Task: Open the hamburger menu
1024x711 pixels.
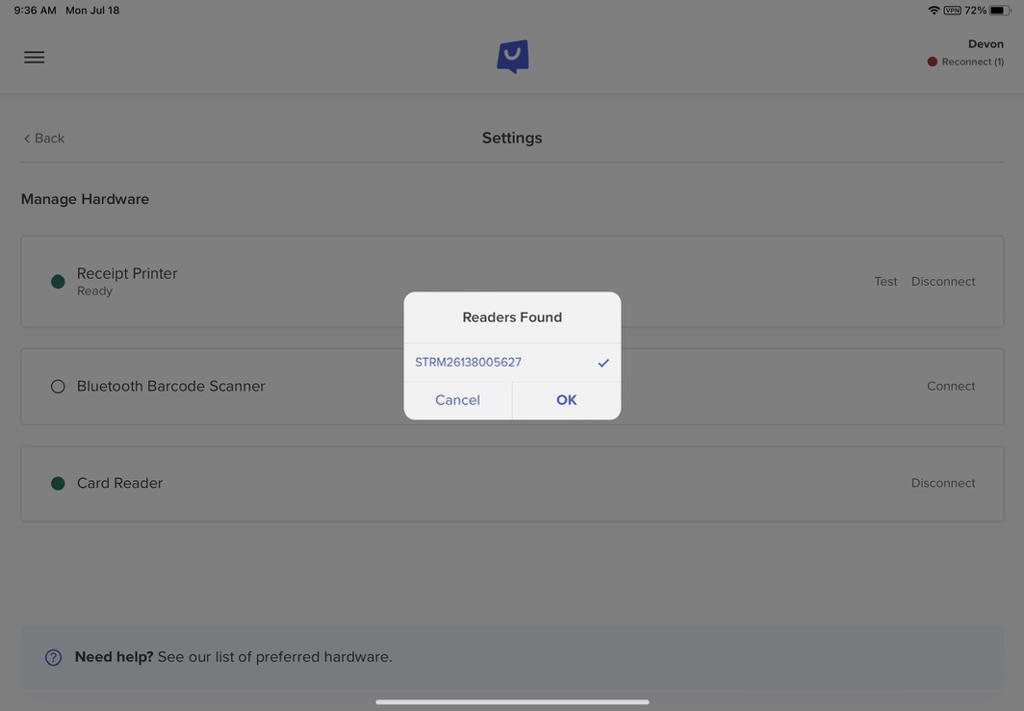Action: pyautogui.click(x=34, y=57)
